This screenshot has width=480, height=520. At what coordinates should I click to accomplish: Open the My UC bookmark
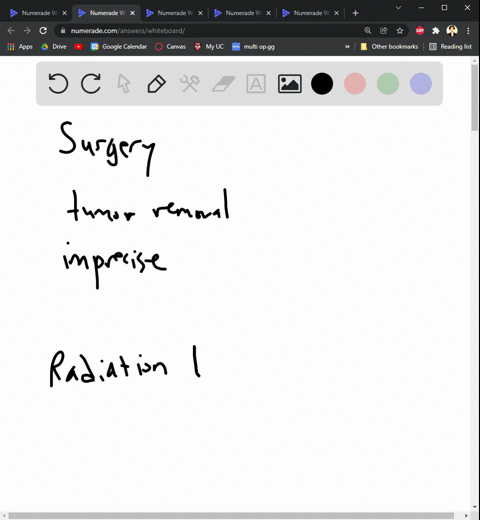[209, 47]
